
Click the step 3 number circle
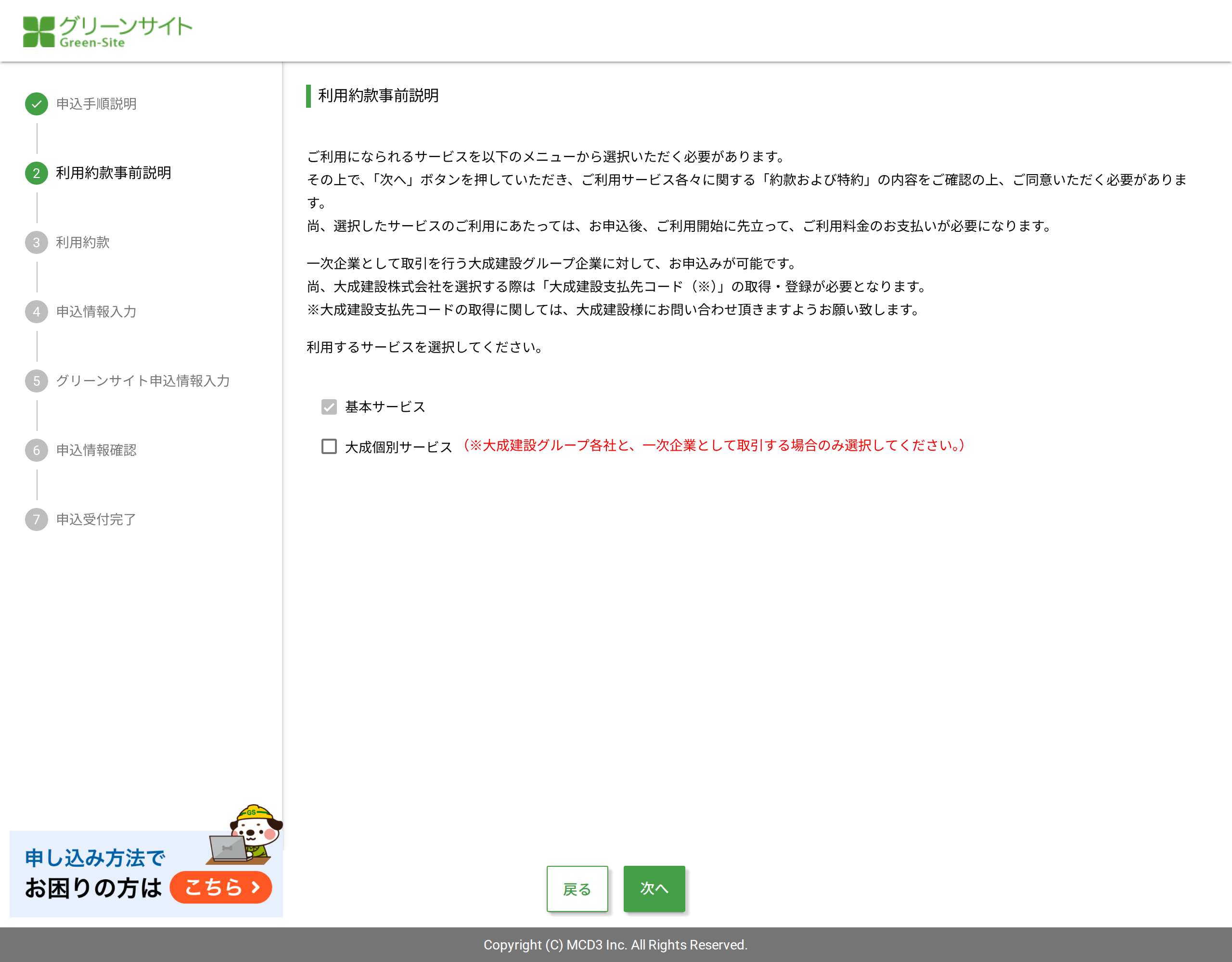coord(37,242)
